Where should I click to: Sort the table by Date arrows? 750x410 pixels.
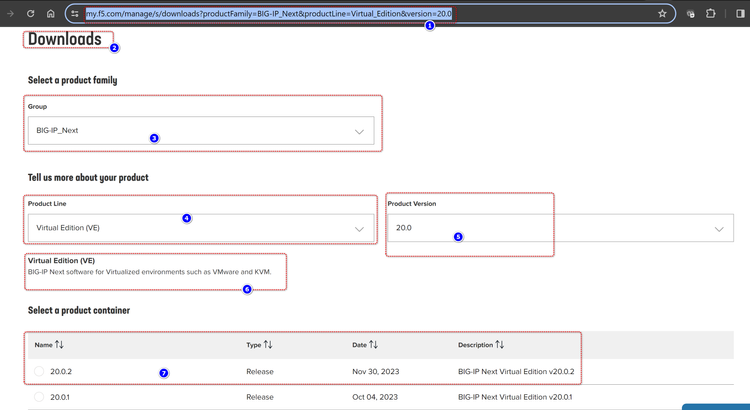click(374, 344)
